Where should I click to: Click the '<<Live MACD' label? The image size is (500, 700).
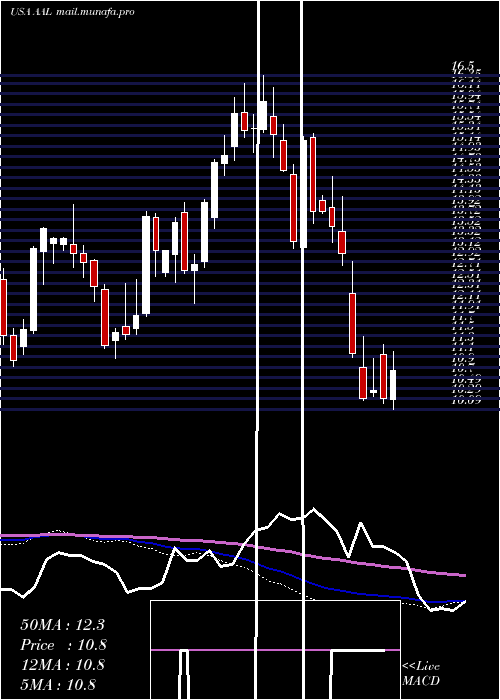[421, 674]
